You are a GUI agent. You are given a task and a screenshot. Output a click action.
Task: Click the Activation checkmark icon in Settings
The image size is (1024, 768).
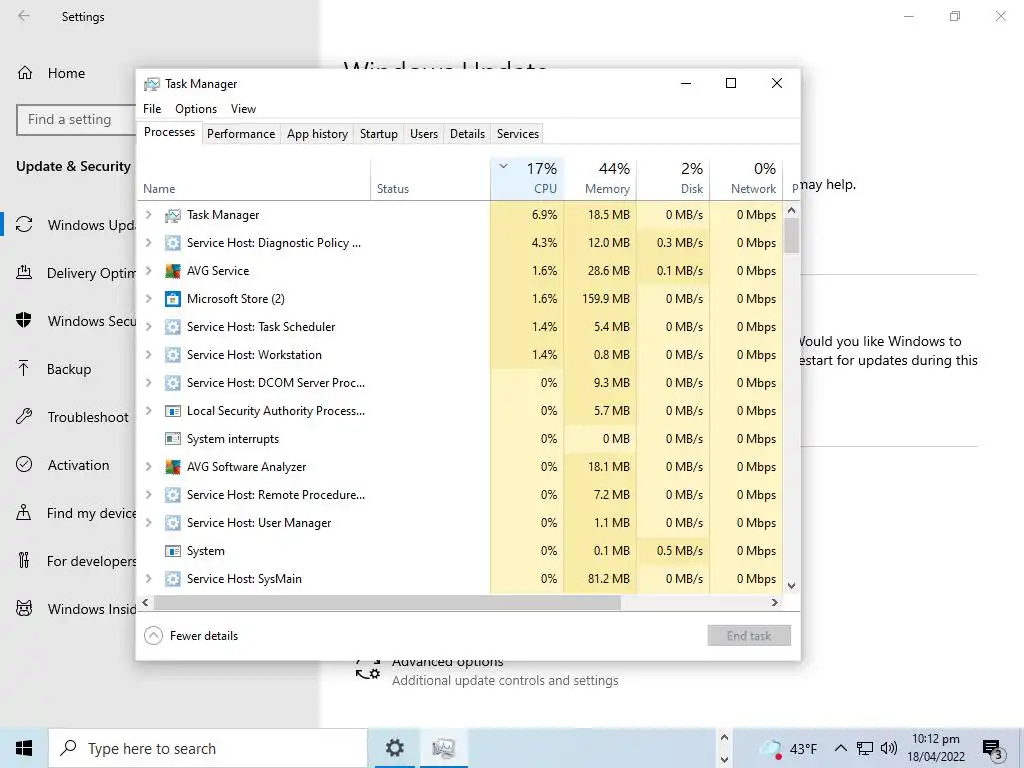pyautogui.click(x=24, y=465)
